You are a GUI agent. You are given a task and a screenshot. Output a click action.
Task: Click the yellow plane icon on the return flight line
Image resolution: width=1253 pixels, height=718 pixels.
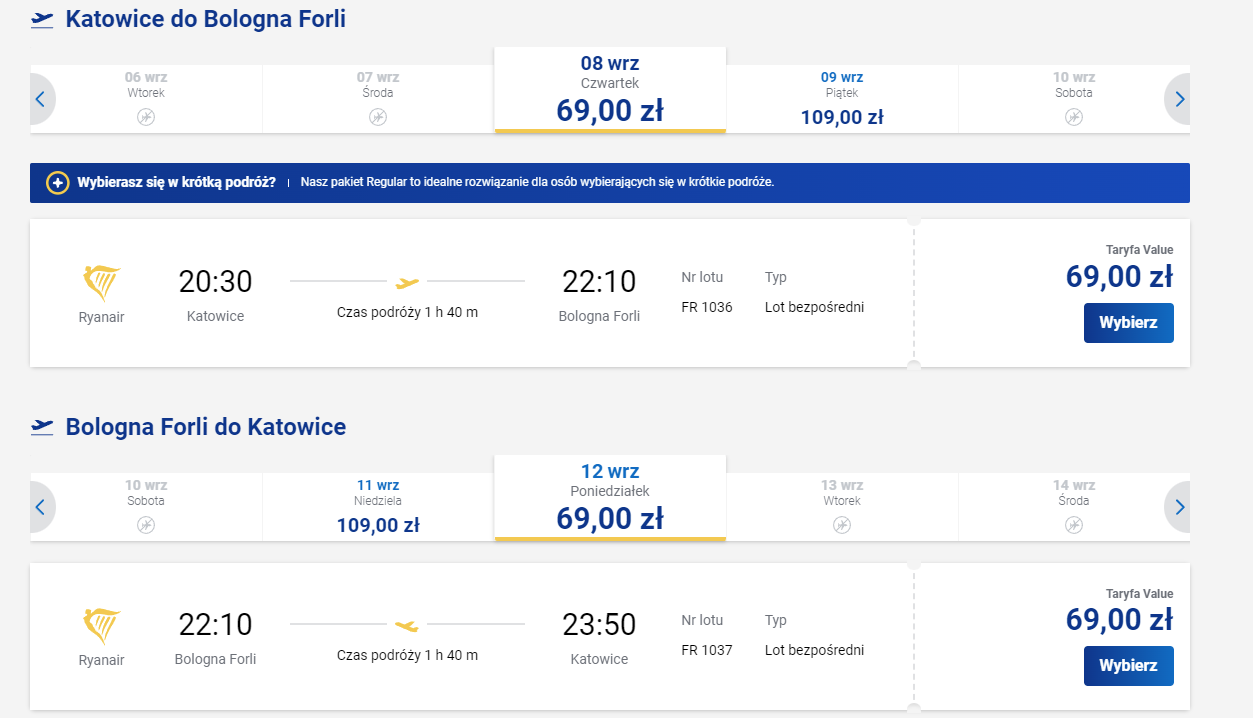tap(407, 626)
